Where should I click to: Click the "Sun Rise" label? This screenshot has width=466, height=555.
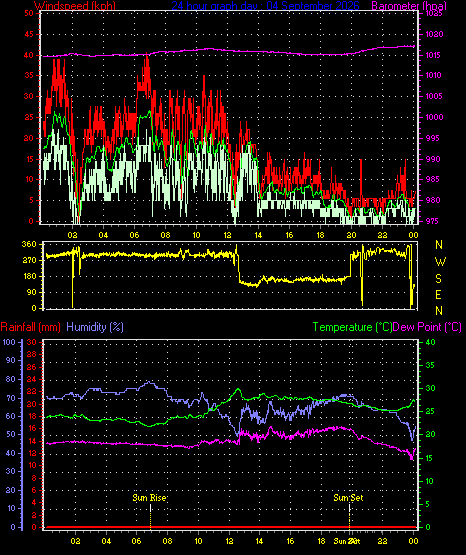point(149,498)
